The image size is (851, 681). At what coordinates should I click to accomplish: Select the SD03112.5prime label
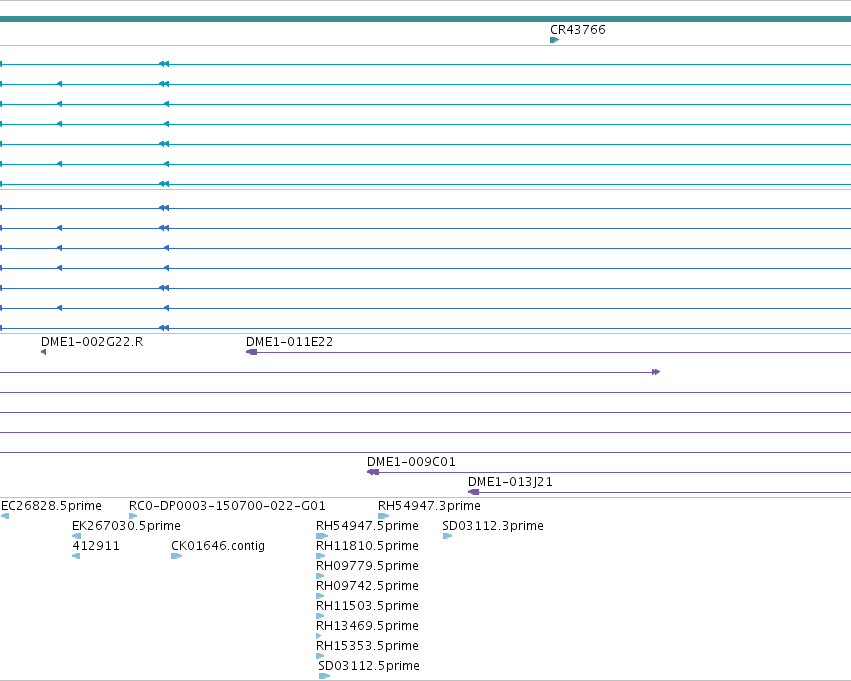point(369,666)
